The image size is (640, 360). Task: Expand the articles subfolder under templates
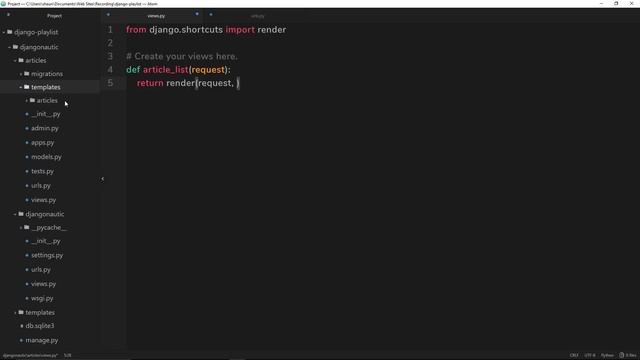point(27,101)
